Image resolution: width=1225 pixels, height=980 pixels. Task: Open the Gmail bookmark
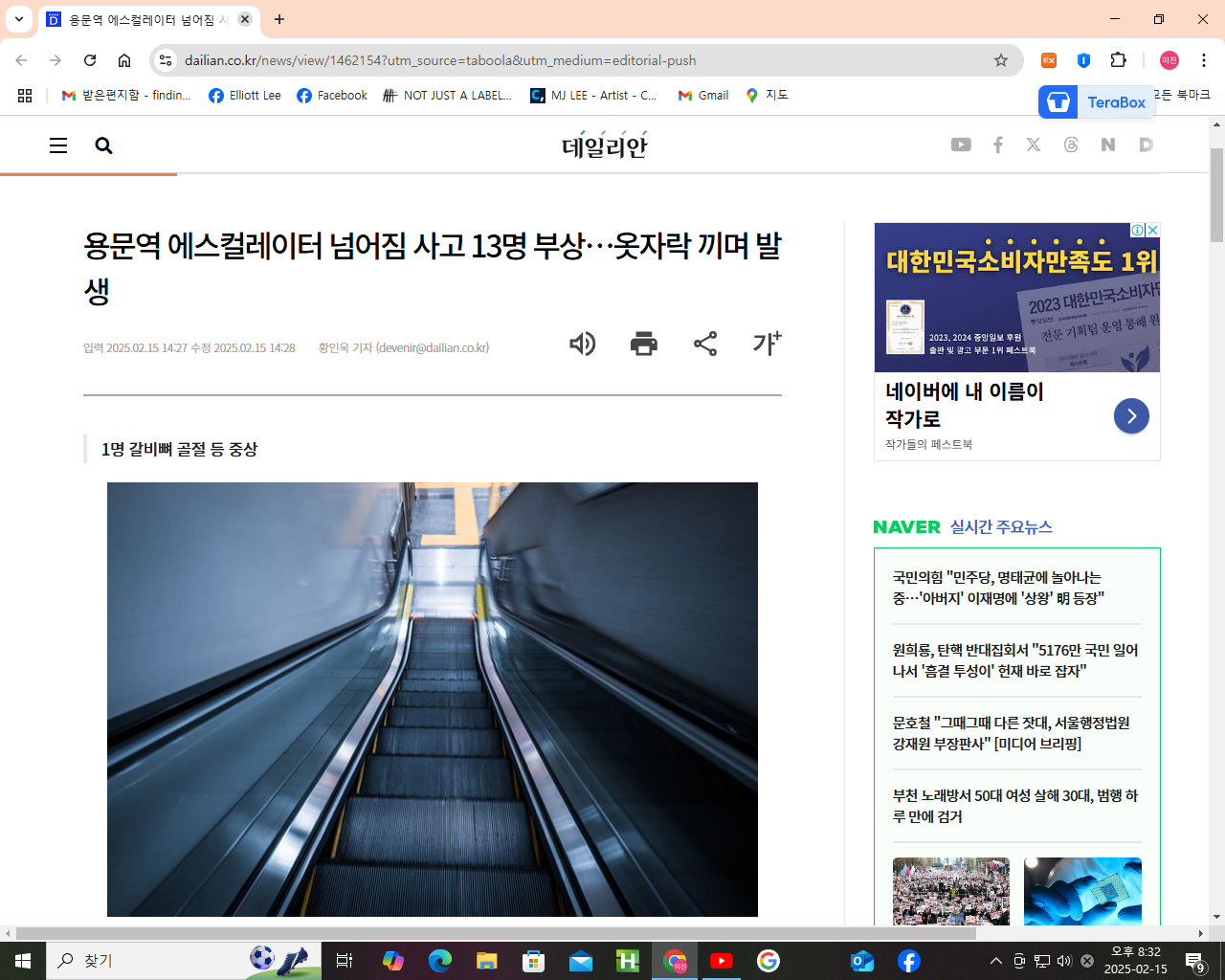pyautogui.click(x=703, y=96)
